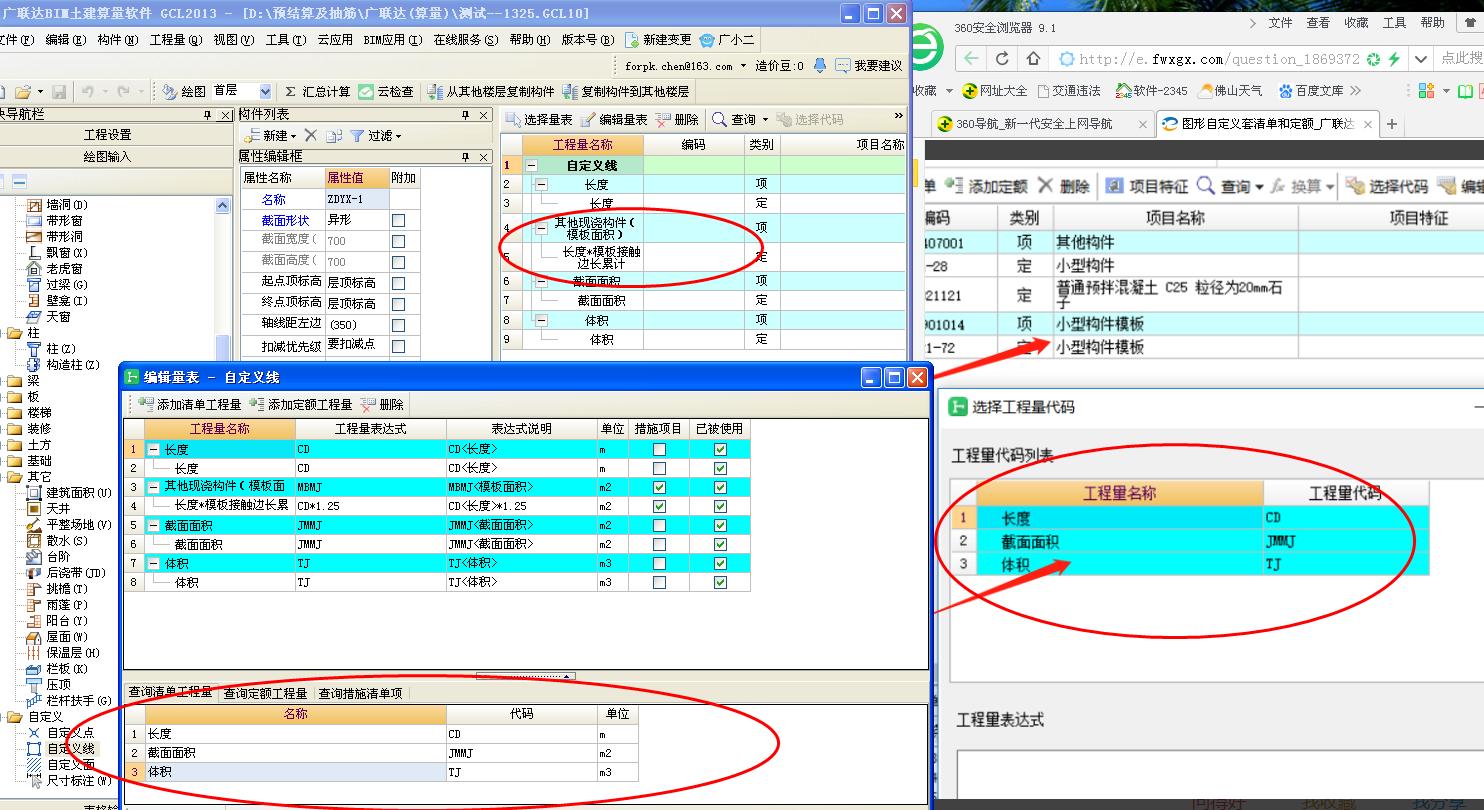The width and height of the screenshot is (1484, 810).
Task: Click the notification bell beside 造价豆
Action: click(x=820, y=65)
